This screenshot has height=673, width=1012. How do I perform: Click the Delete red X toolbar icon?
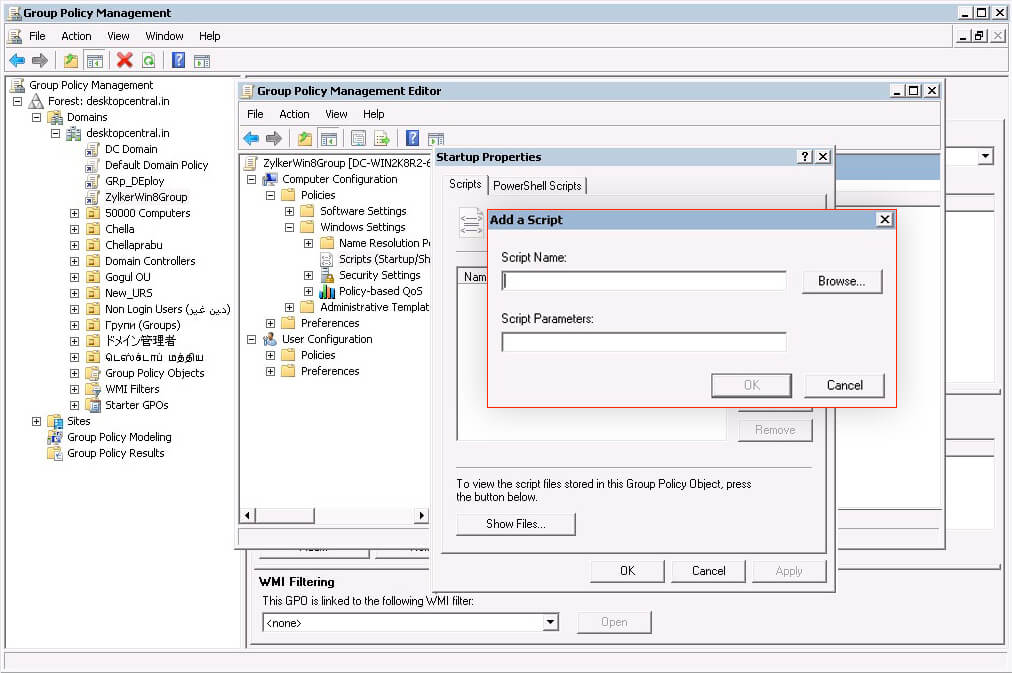coord(122,60)
